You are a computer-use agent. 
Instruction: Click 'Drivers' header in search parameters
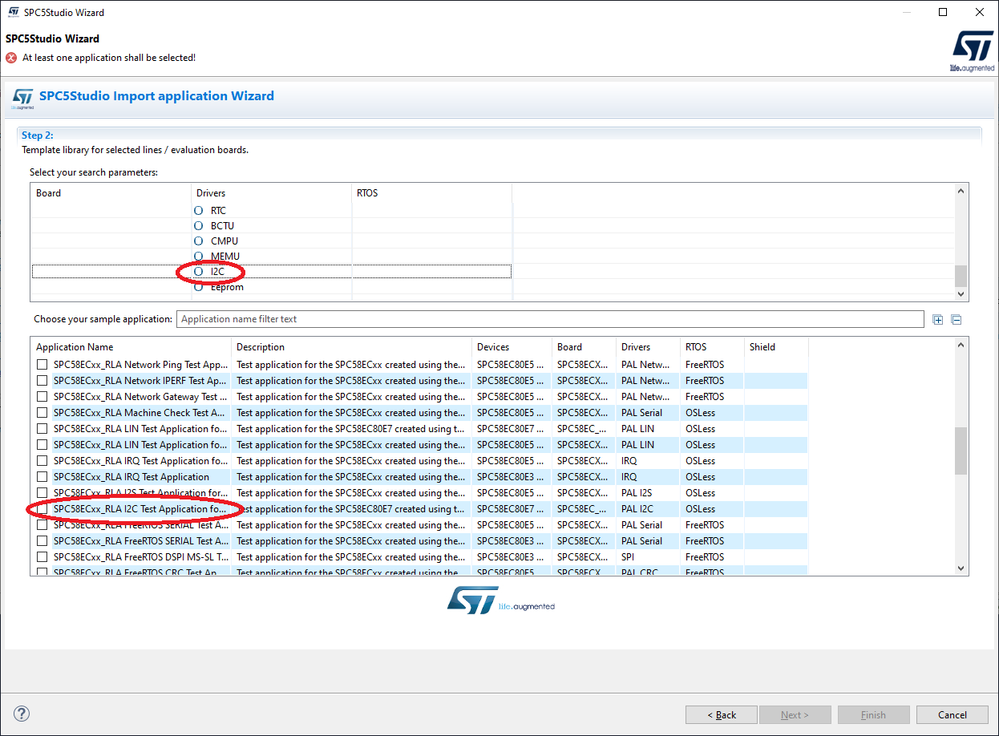pyautogui.click(x=211, y=193)
